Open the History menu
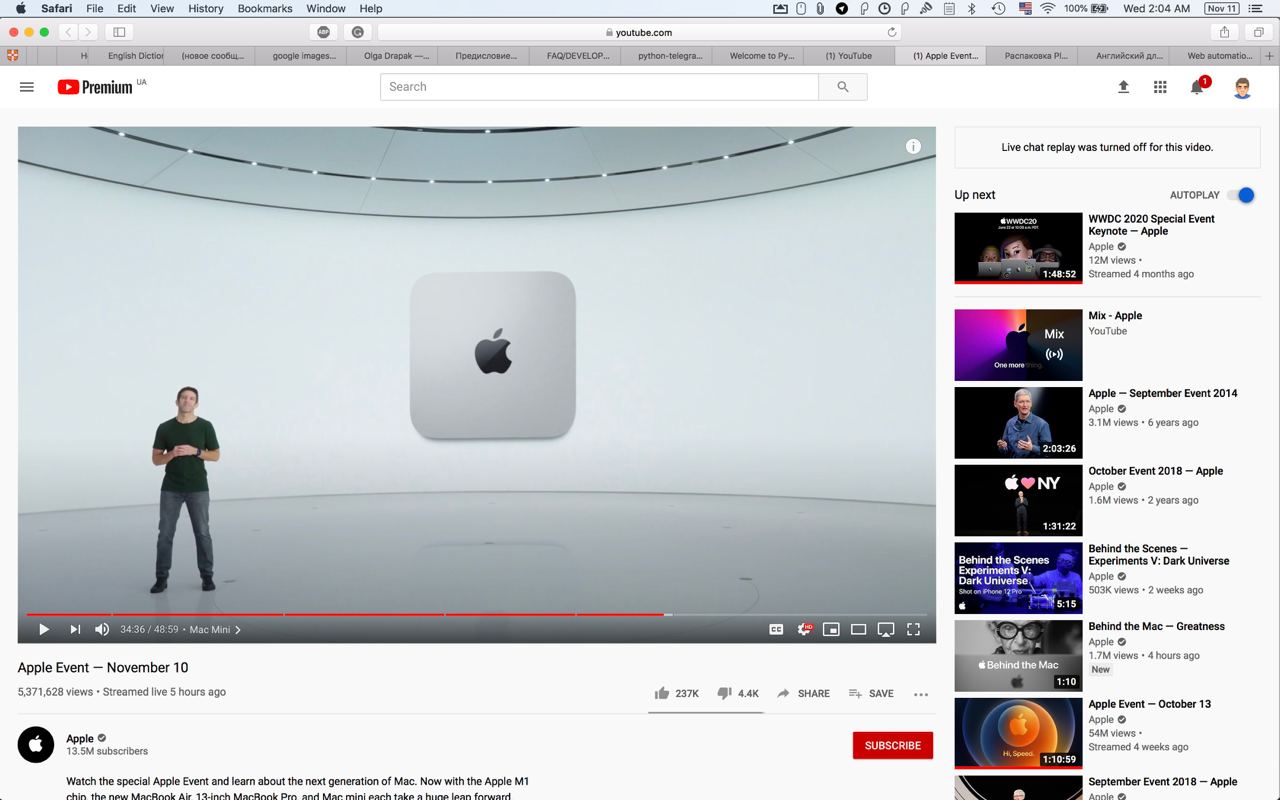 [x=206, y=8]
